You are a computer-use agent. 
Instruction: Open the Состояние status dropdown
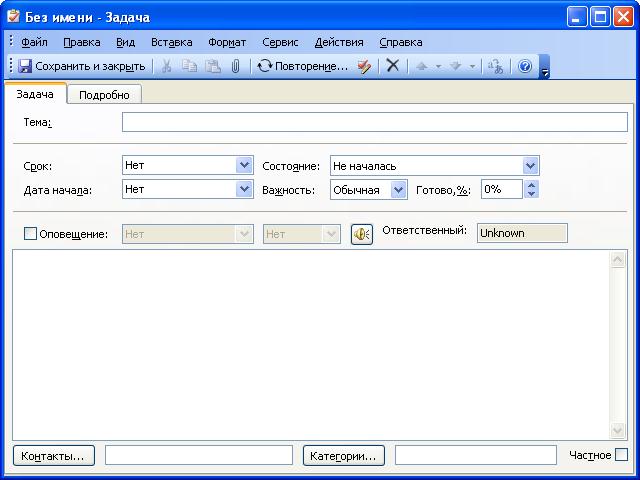click(x=530, y=166)
